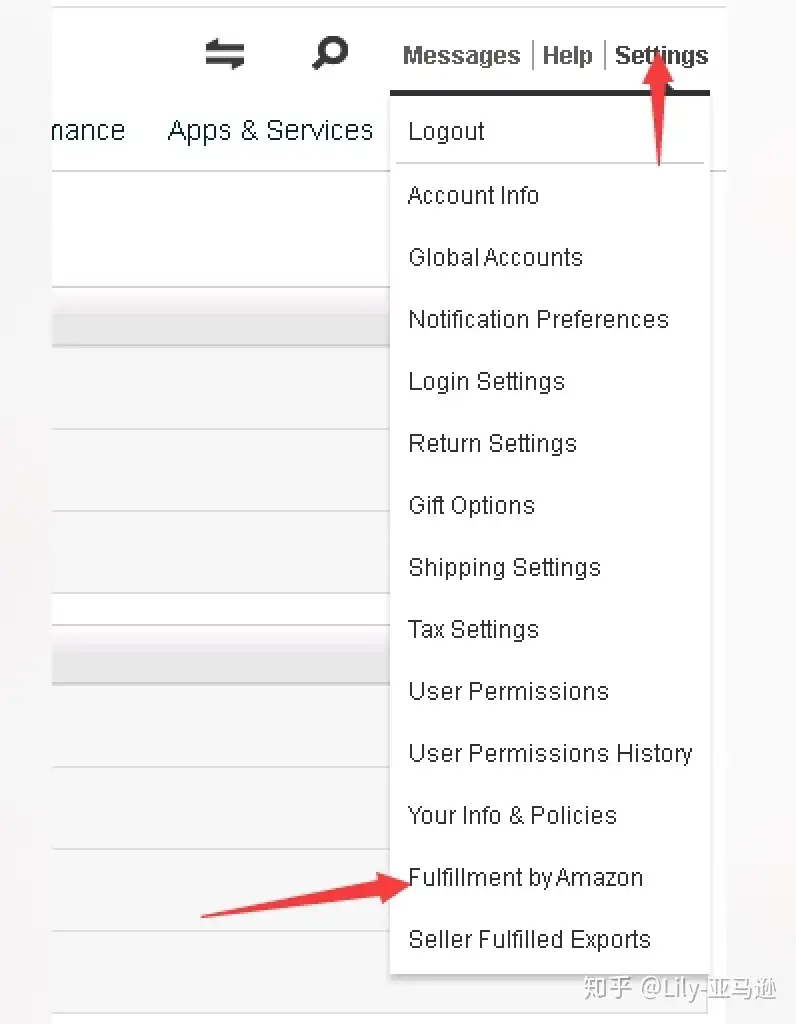Click the magnifying glass search icon

[330, 53]
